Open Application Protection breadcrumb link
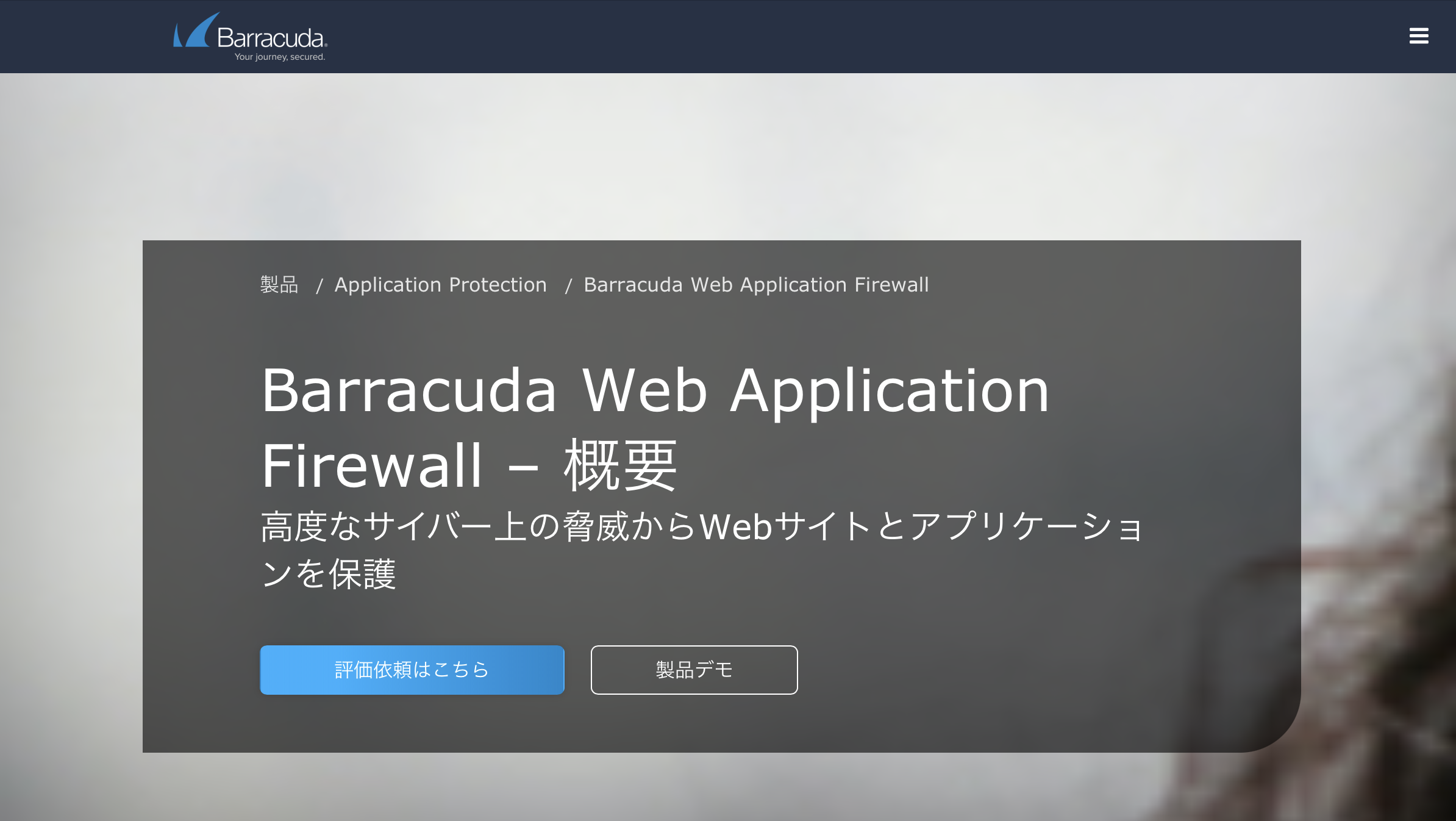This screenshot has height=821, width=1456. (440, 285)
